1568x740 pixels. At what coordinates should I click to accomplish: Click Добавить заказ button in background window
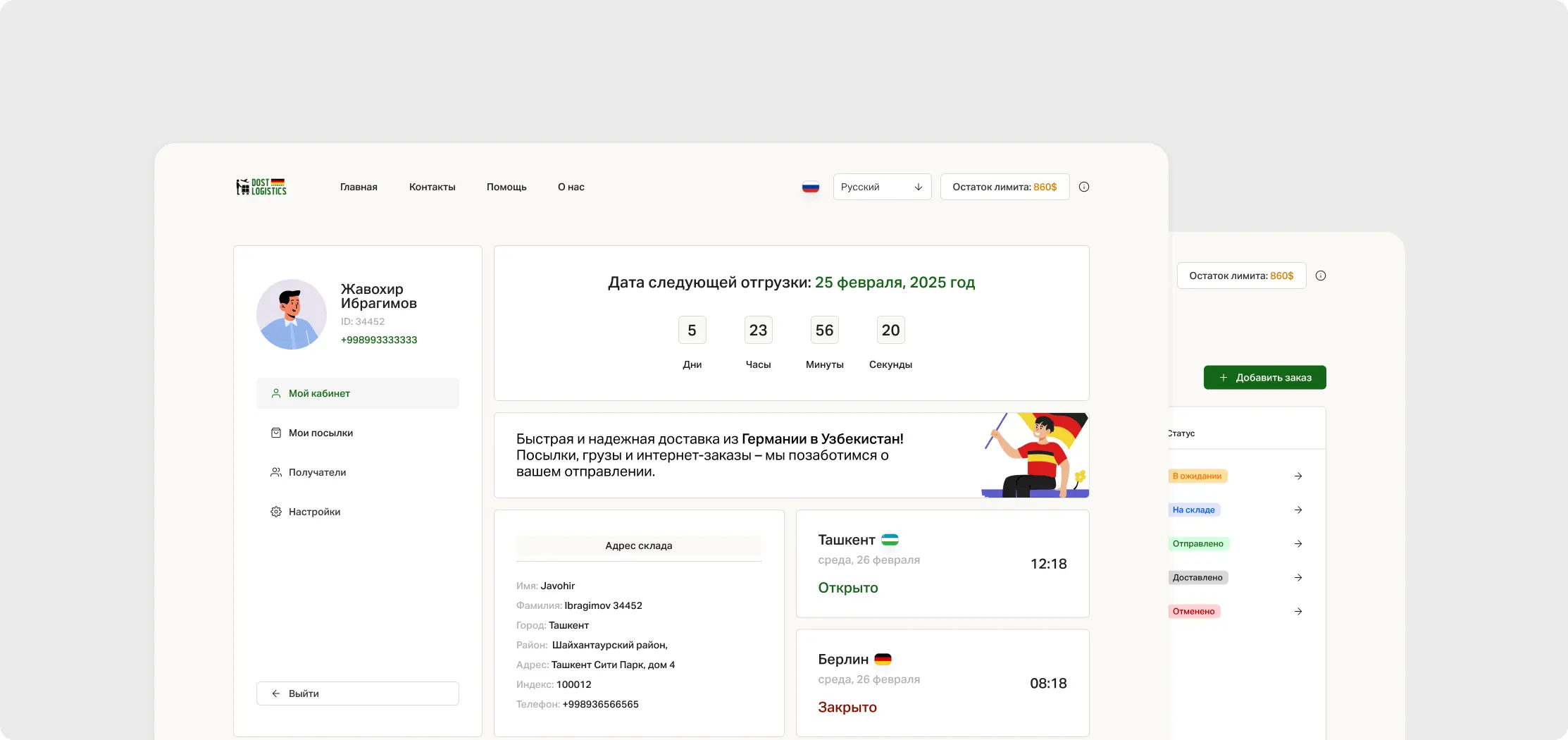coord(1264,377)
